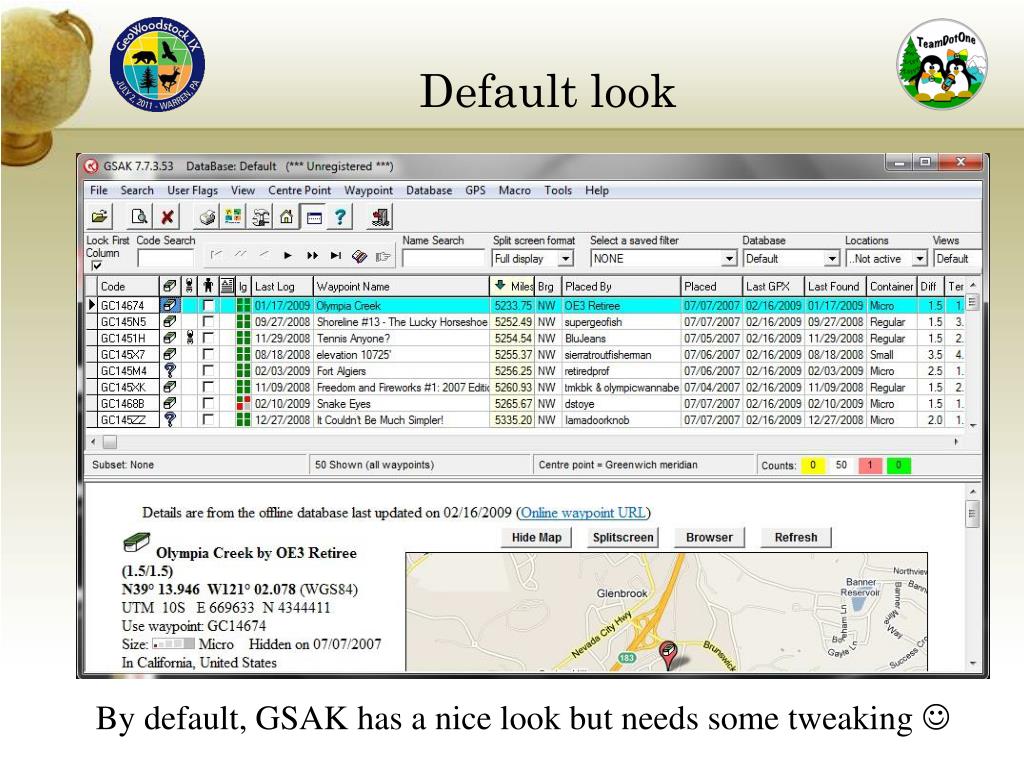Open the Locations dropdown

pos(920,259)
